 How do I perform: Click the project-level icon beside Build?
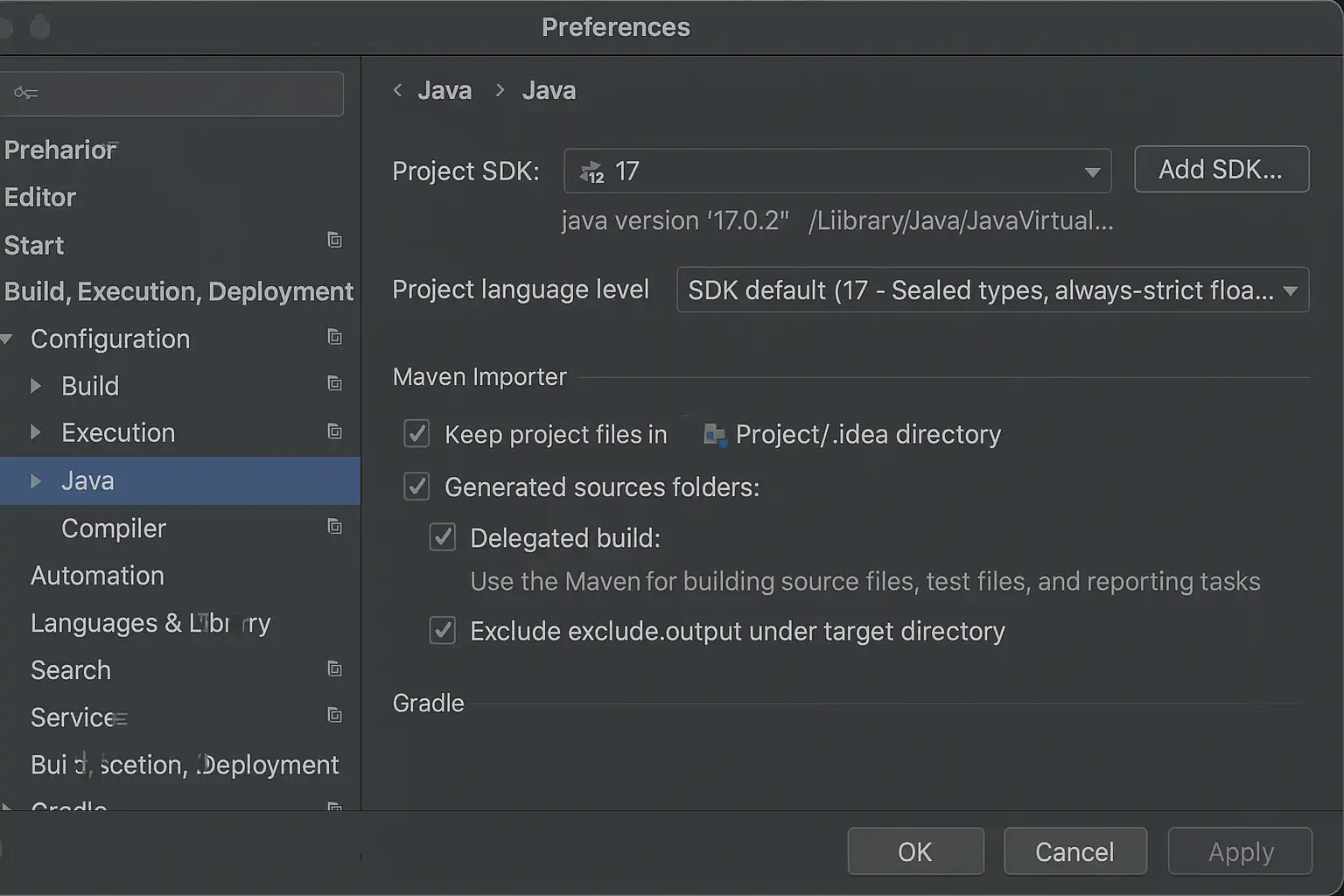[334, 383]
